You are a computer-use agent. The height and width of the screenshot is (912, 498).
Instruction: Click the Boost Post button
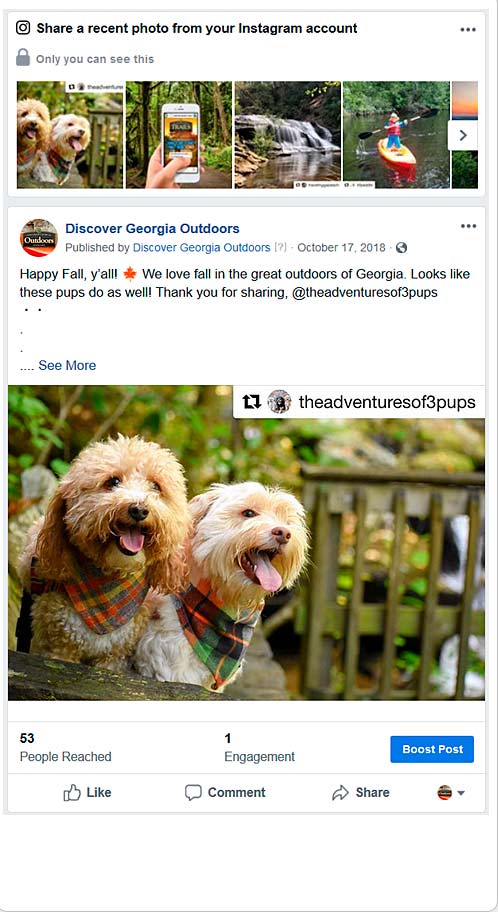432,749
